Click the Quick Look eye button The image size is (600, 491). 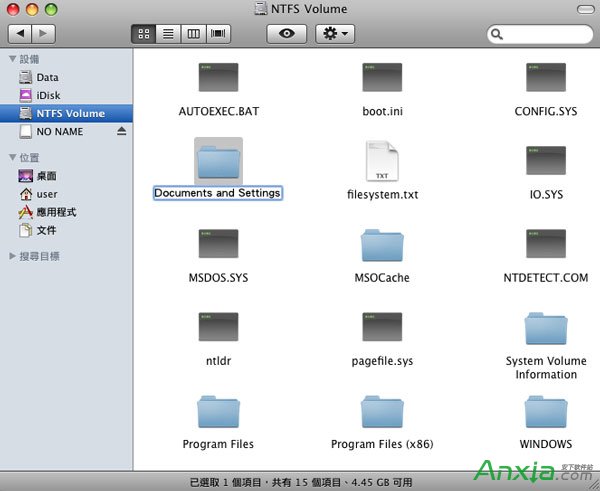(287, 34)
